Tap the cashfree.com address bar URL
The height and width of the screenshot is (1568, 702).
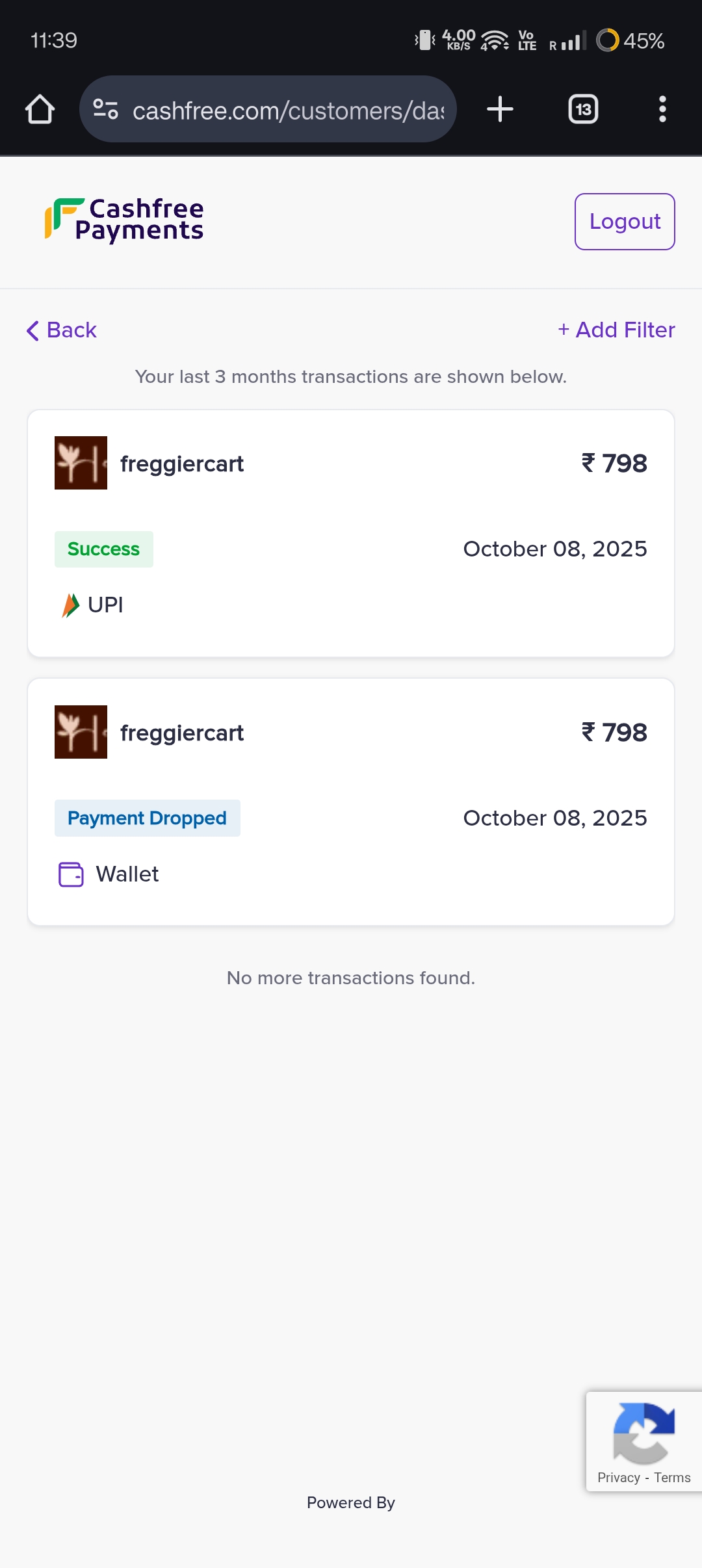(288, 111)
